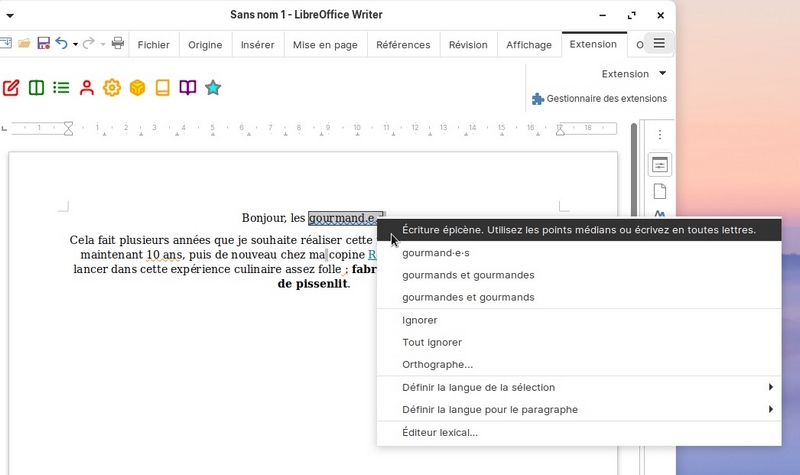The width and height of the screenshot is (800, 475).
Task: Click the sidebar Properties panel icon
Action: 659,165
